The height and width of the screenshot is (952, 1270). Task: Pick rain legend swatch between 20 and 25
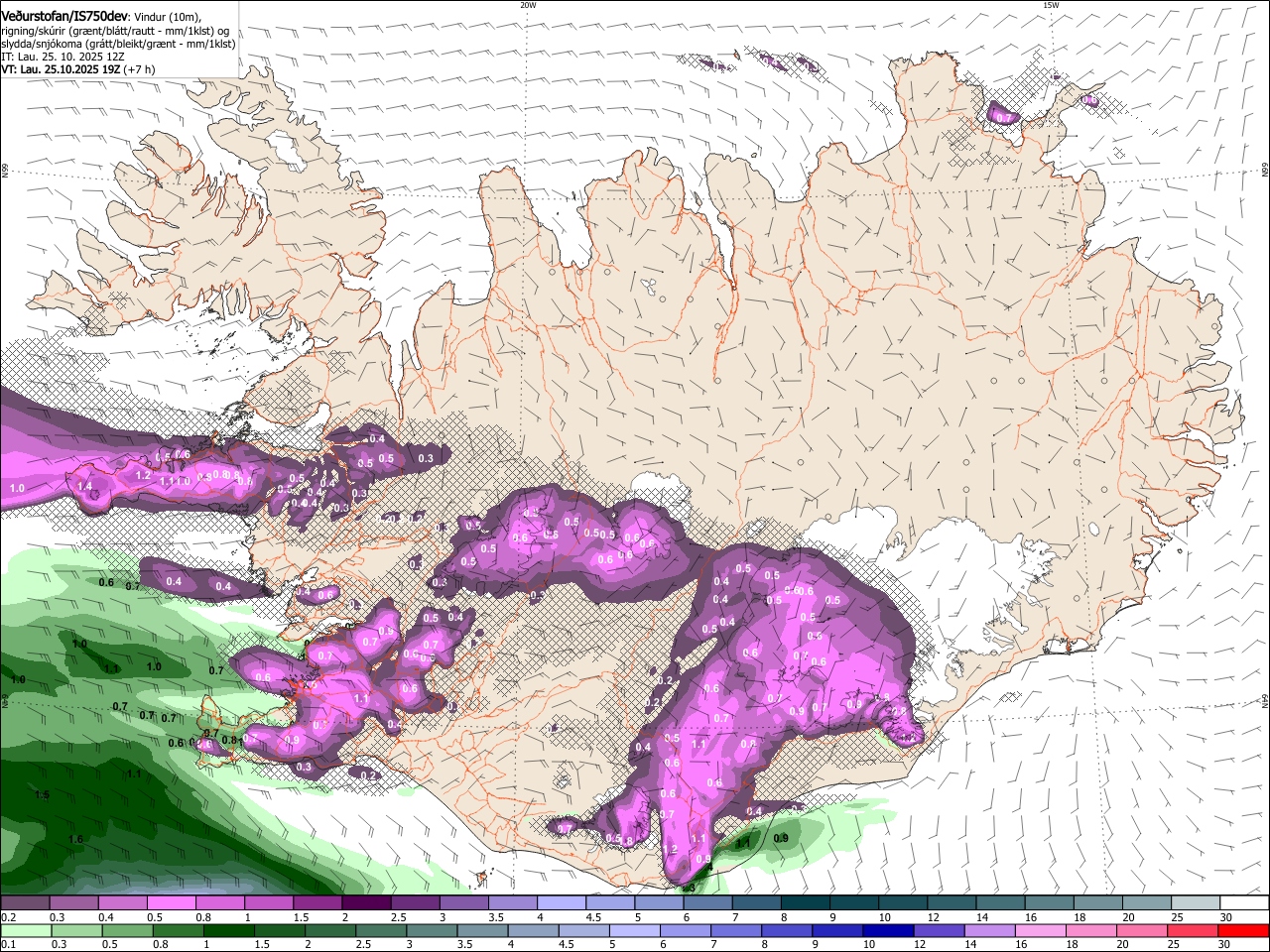click(1142, 931)
